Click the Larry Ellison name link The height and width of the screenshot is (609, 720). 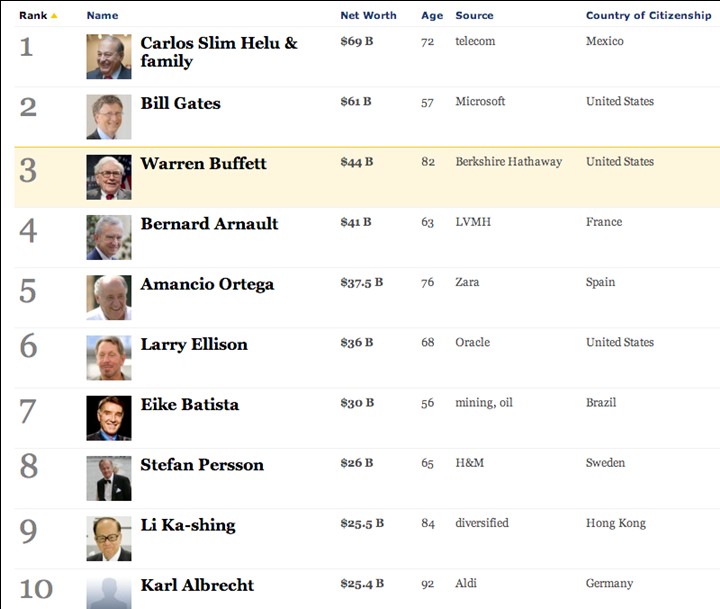(194, 345)
